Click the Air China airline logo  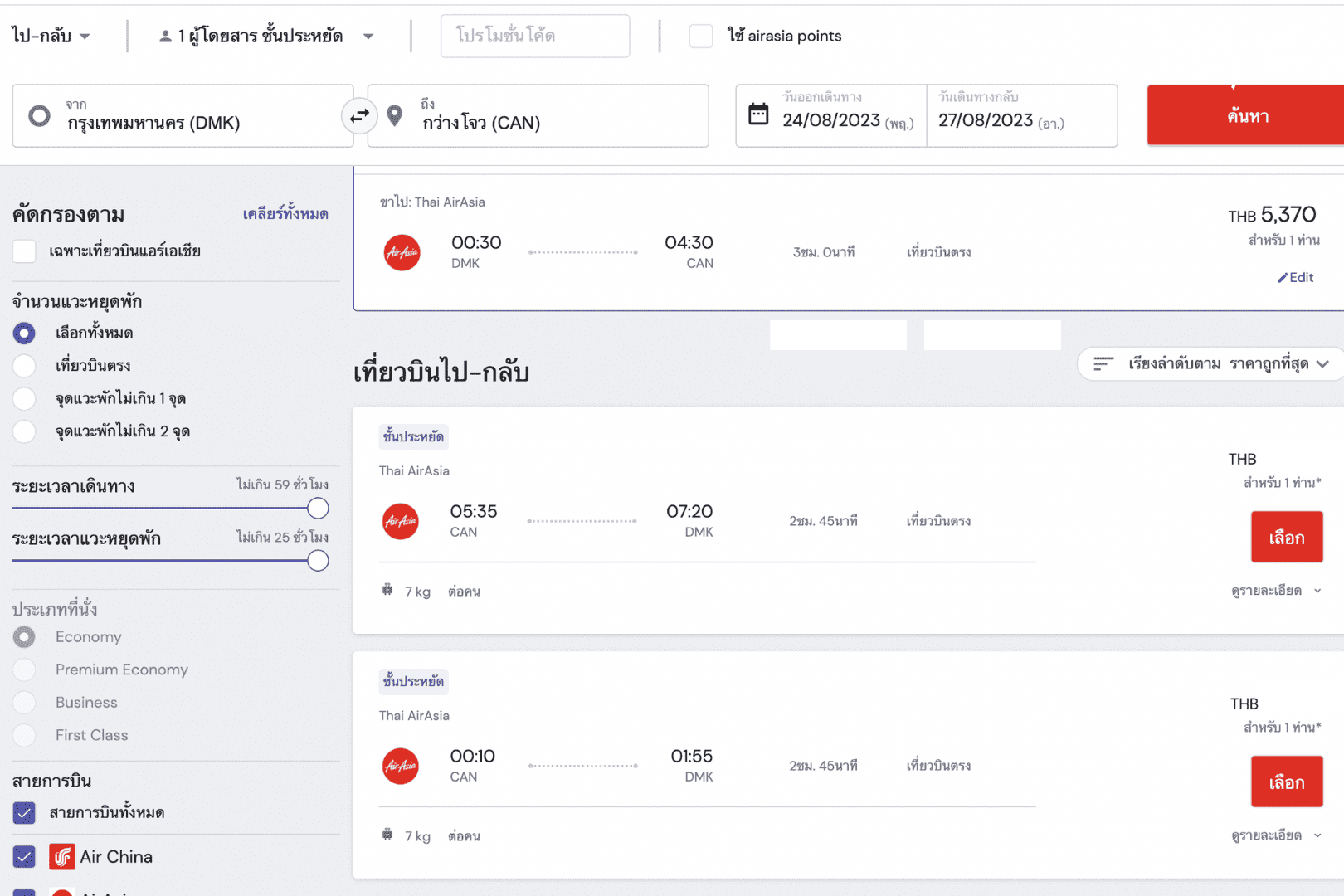62,856
